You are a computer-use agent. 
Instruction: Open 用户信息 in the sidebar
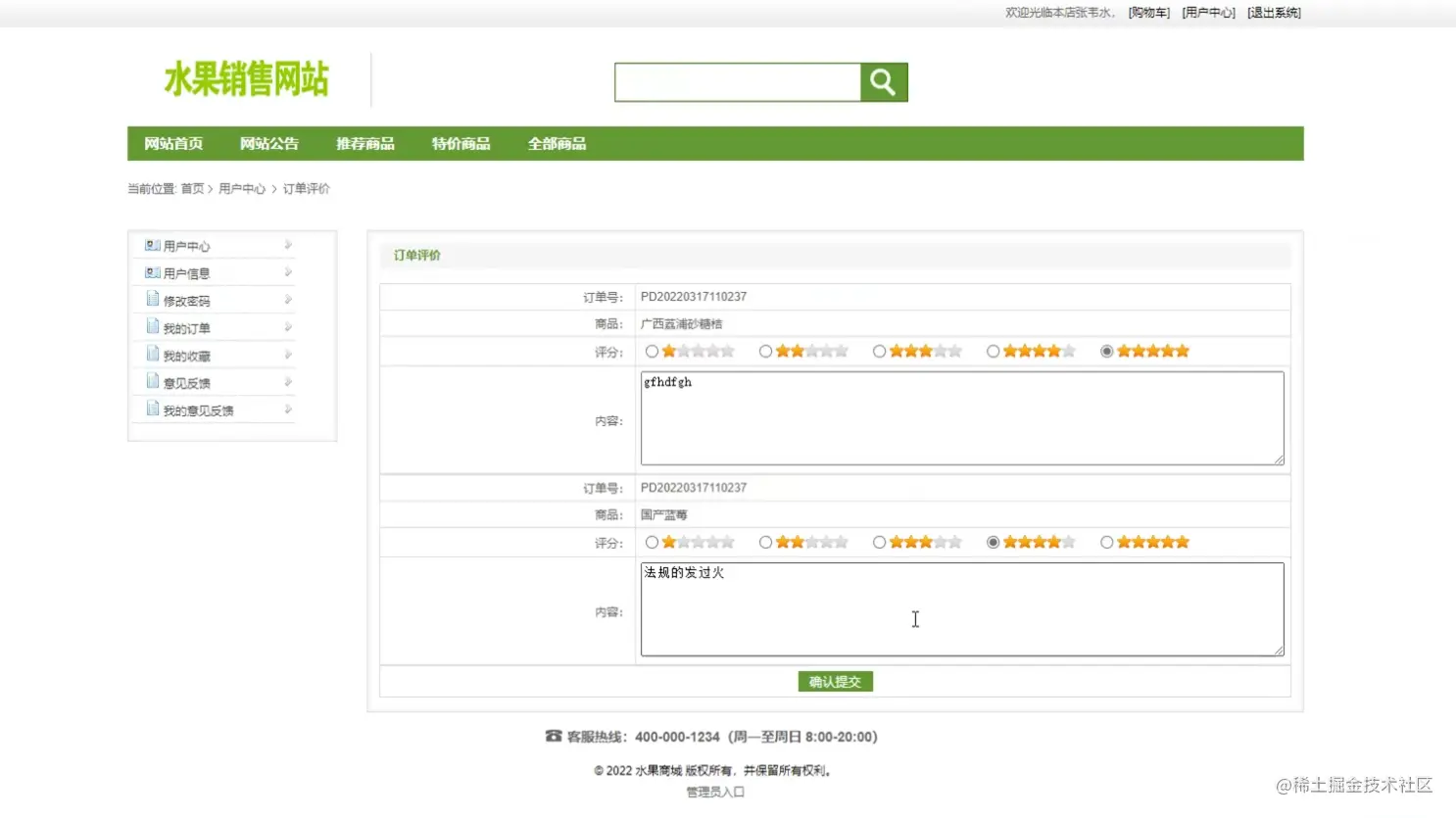point(186,273)
